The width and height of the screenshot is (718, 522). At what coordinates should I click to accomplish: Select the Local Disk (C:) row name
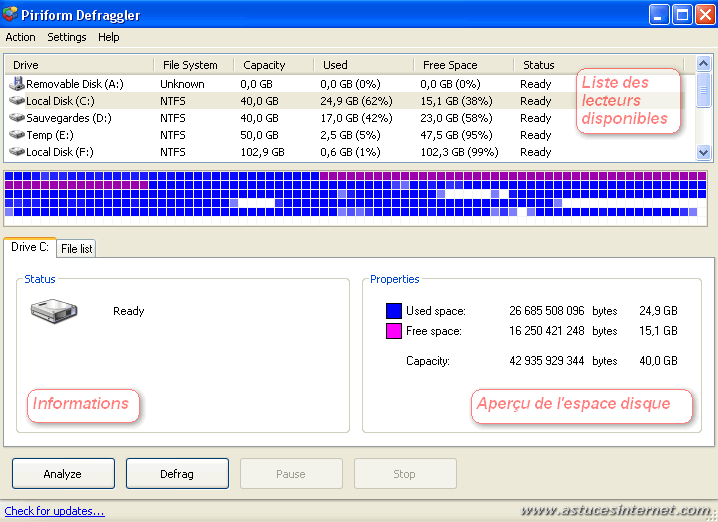(60, 101)
